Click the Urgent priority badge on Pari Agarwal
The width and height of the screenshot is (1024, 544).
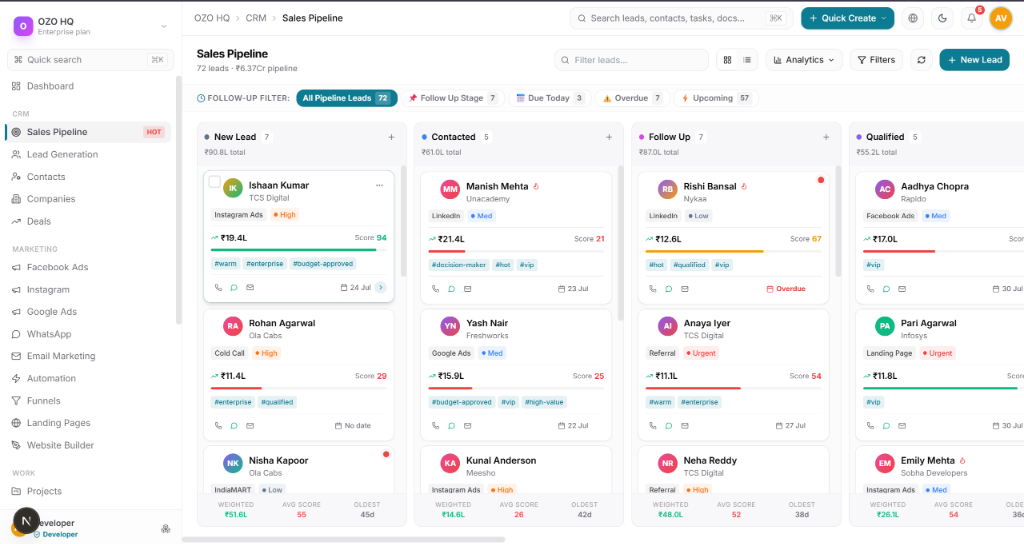[x=936, y=353]
